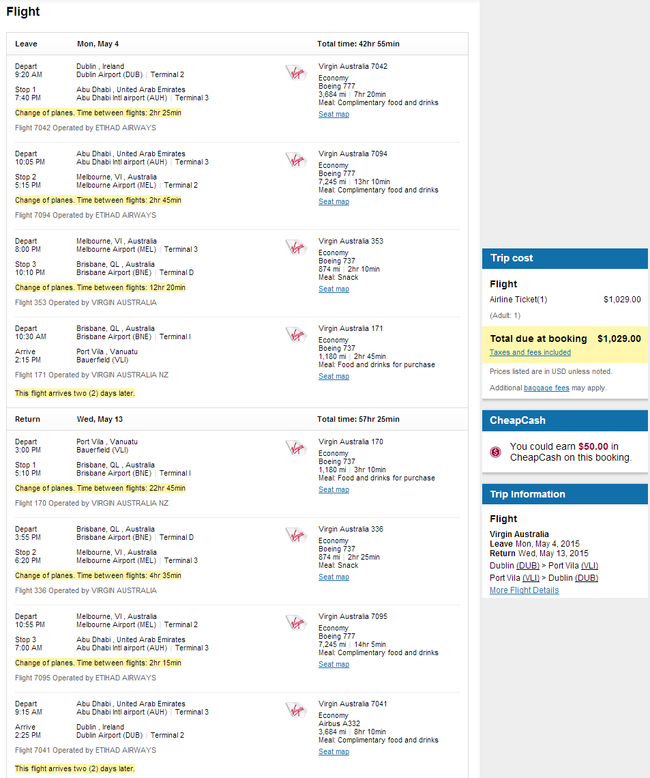Click Virgin Australia logo for flight 7041
The image size is (650, 778).
tap(296, 710)
